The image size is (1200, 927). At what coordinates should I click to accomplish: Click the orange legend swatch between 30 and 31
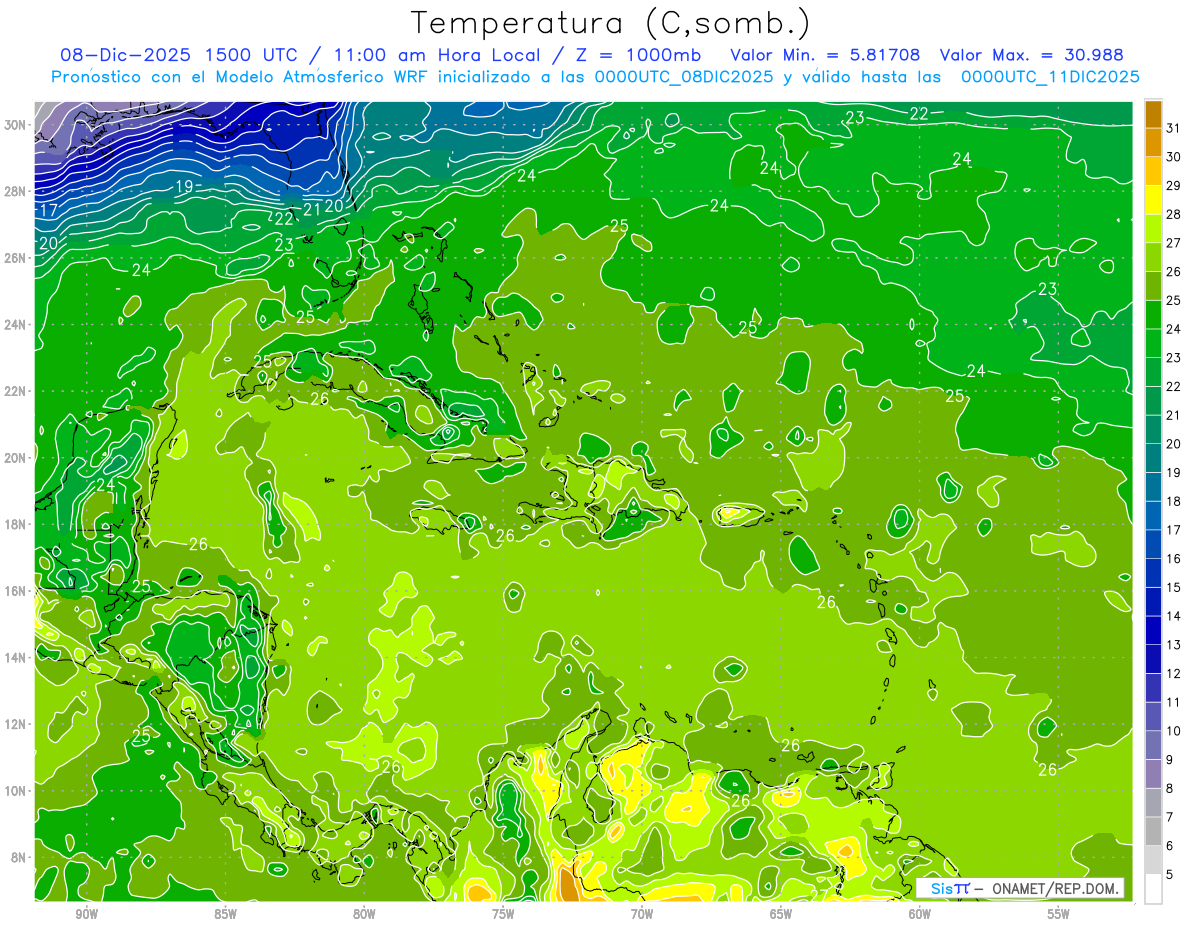[x=1153, y=142]
